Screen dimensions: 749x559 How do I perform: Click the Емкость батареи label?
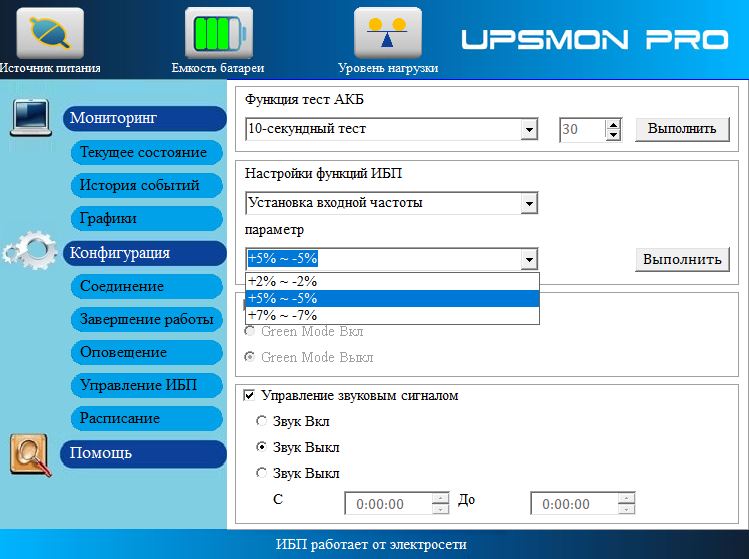pos(218,68)
